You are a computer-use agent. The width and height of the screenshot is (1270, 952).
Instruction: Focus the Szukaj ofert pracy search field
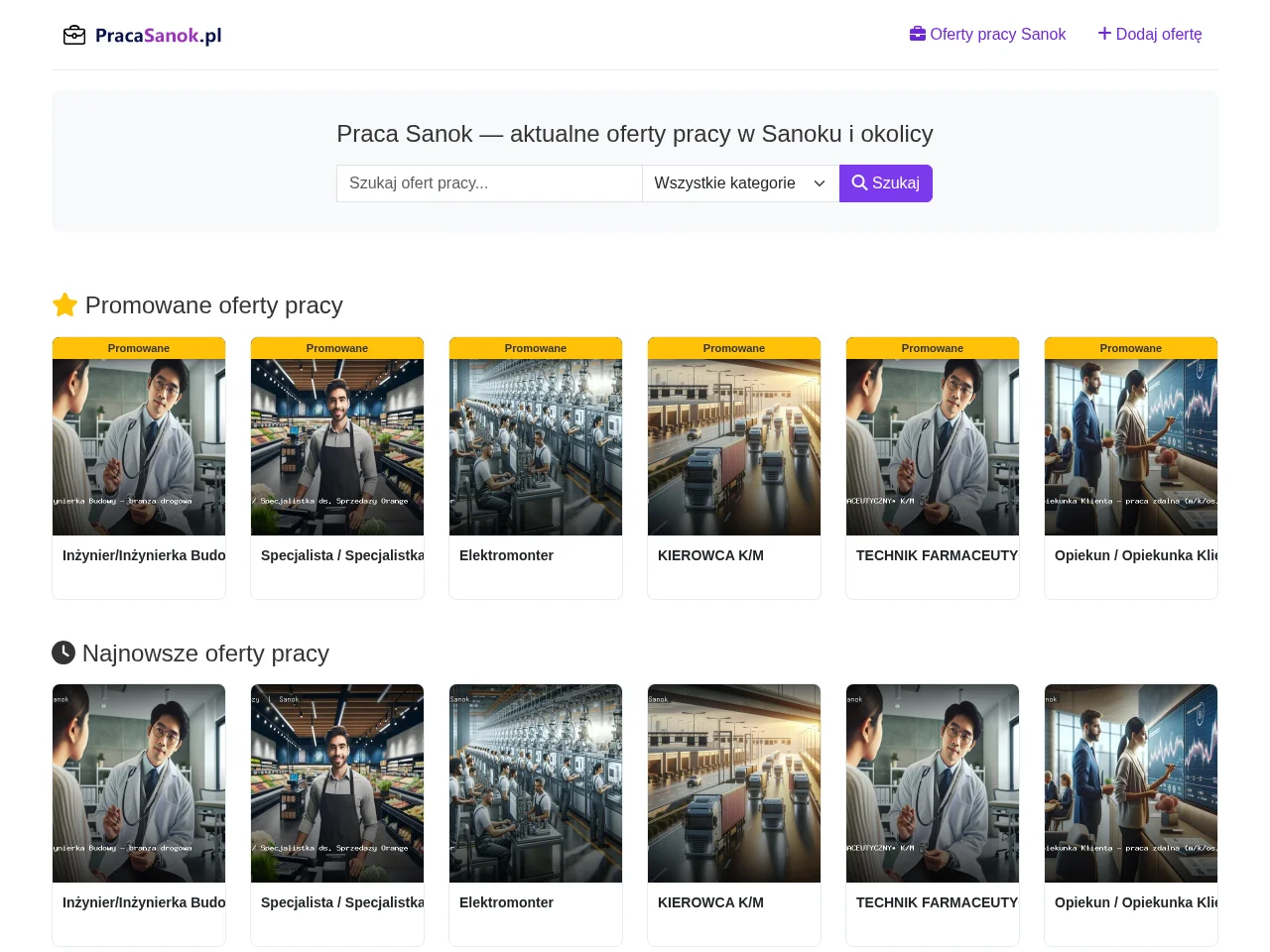489,183
